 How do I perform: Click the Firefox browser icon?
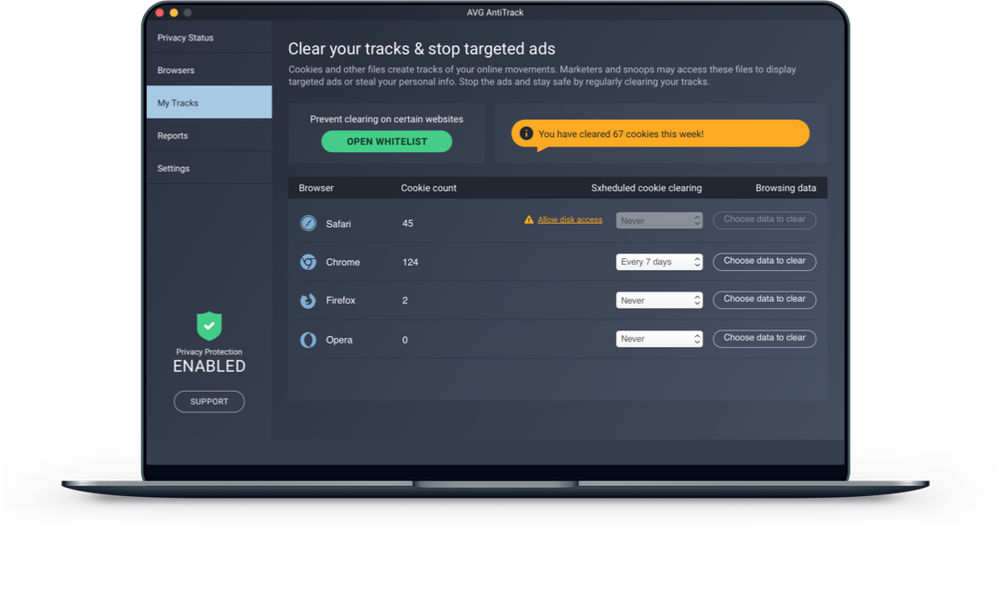pos(308,300)
